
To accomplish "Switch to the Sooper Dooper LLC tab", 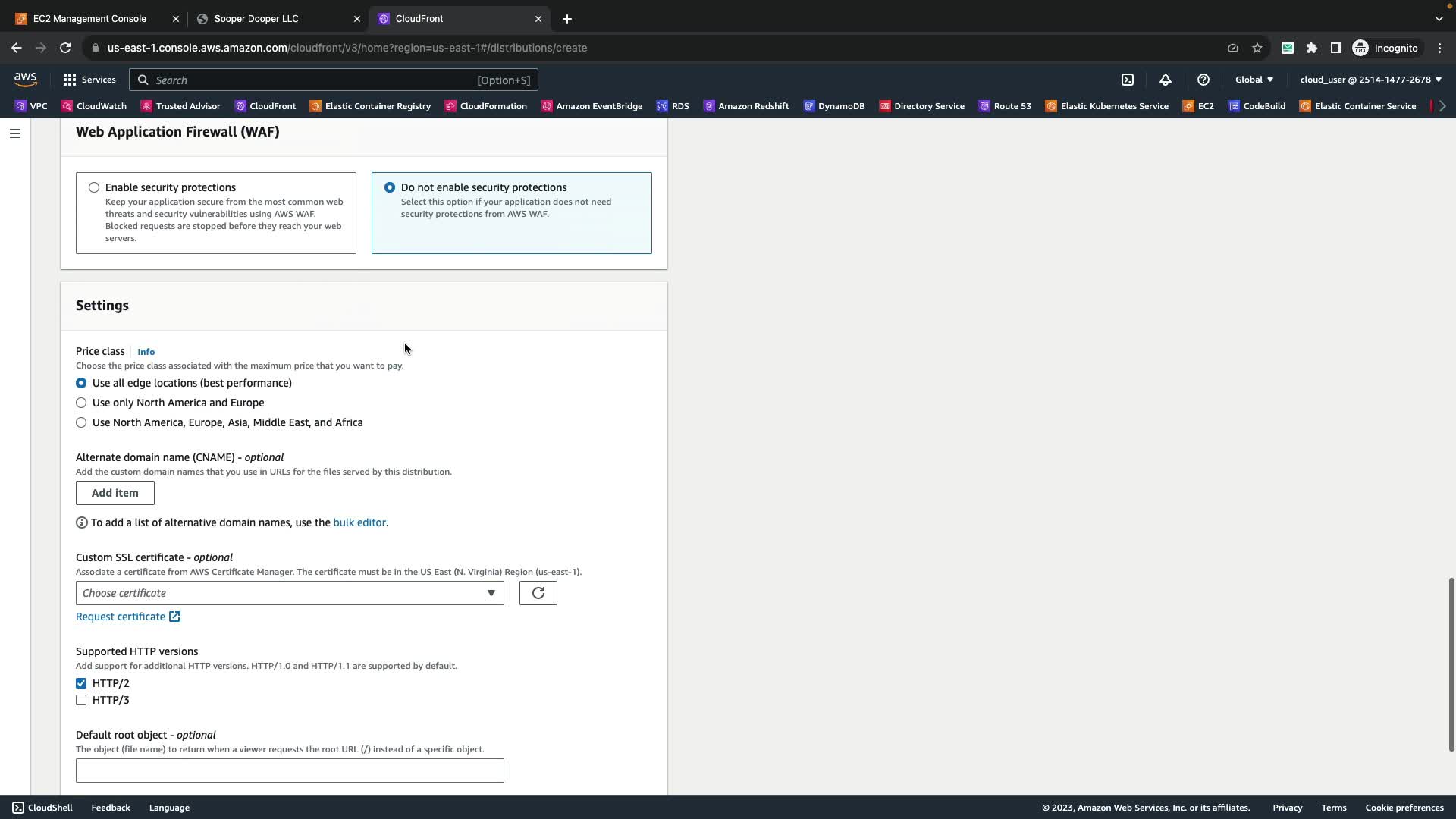I will 256,18.
